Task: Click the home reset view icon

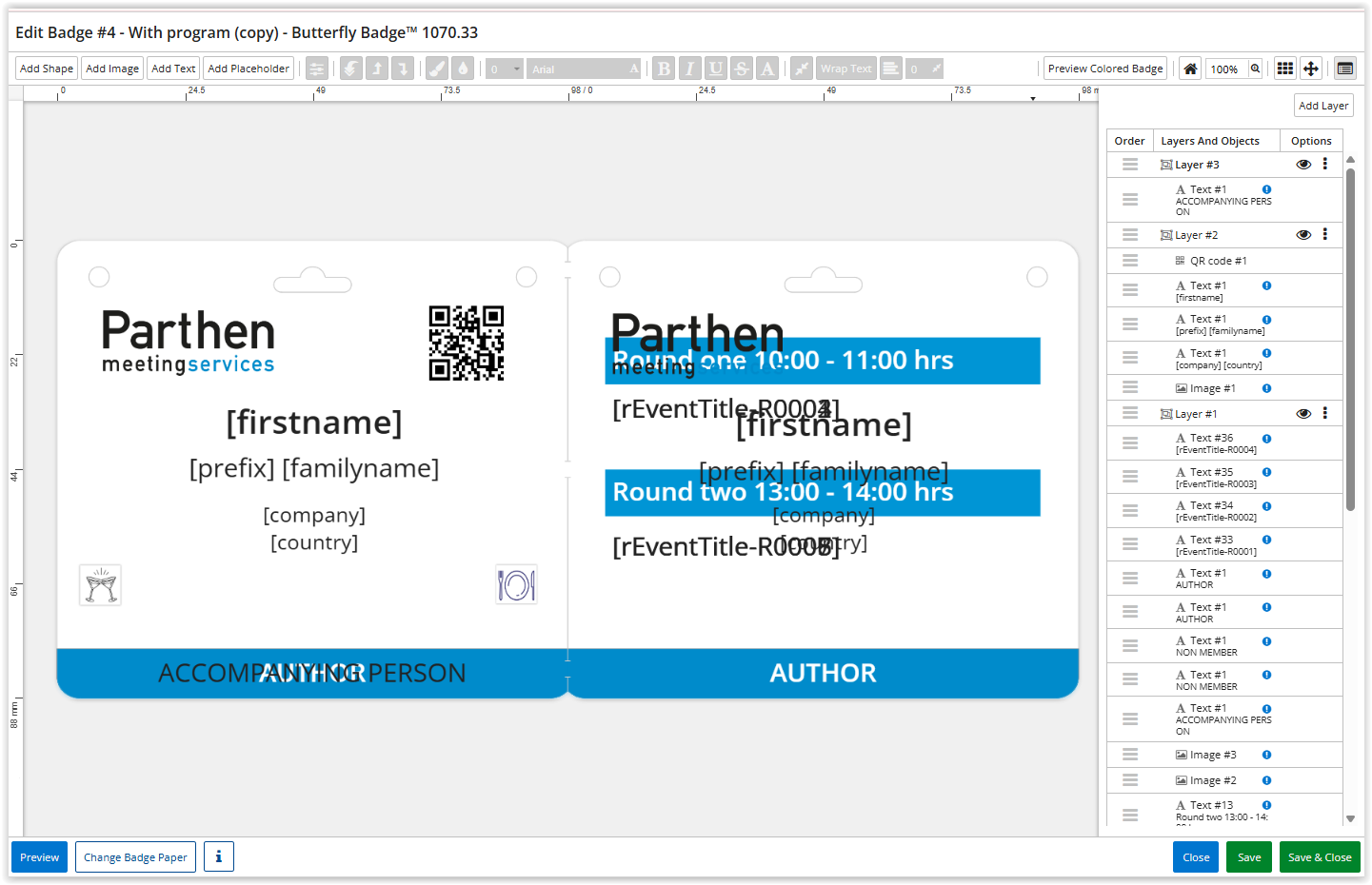Action: point(1190,69)
